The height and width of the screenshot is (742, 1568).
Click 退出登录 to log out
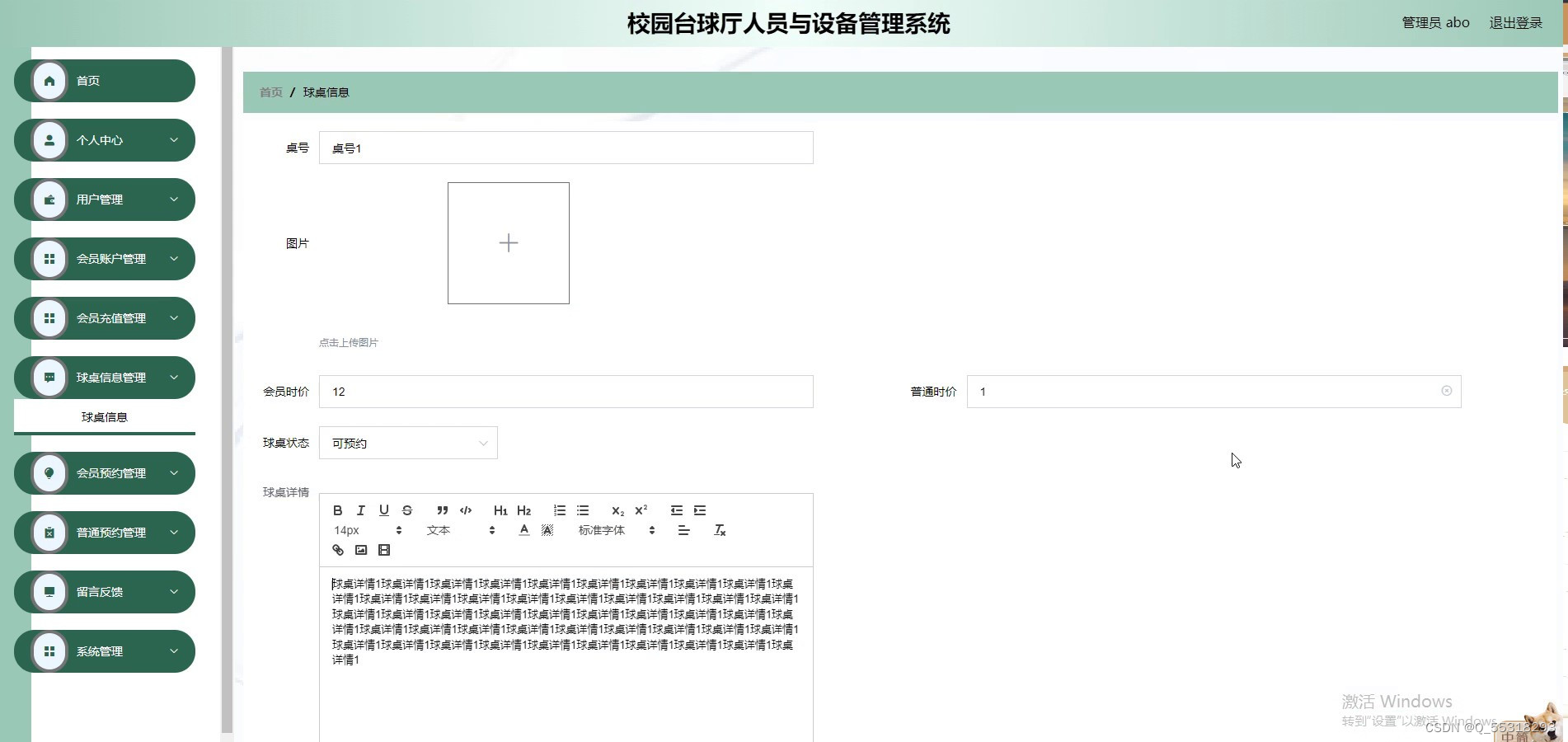point(1514,22)
